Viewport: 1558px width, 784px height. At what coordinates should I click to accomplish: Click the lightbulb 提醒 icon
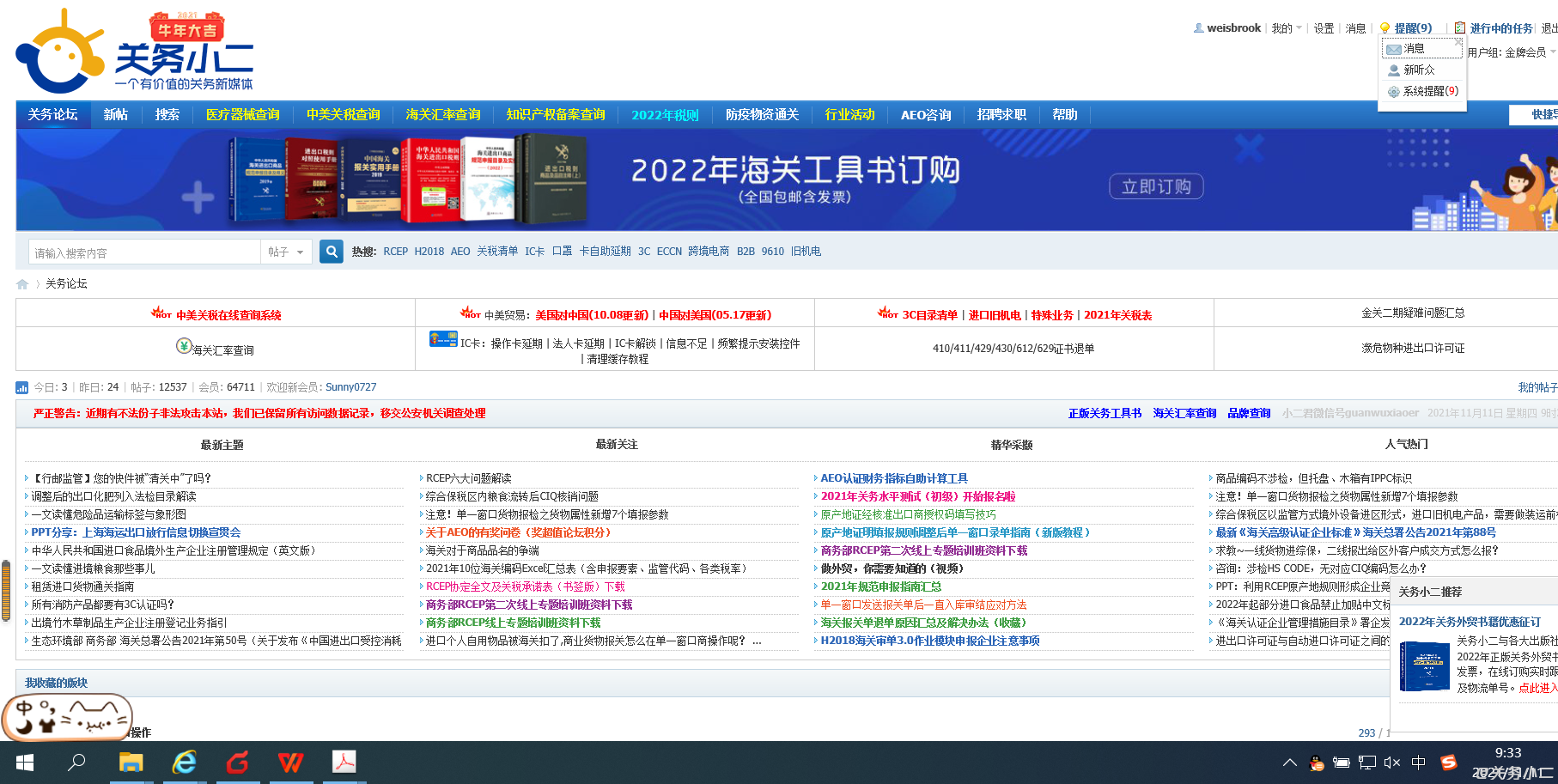[x=1385, y=28]
